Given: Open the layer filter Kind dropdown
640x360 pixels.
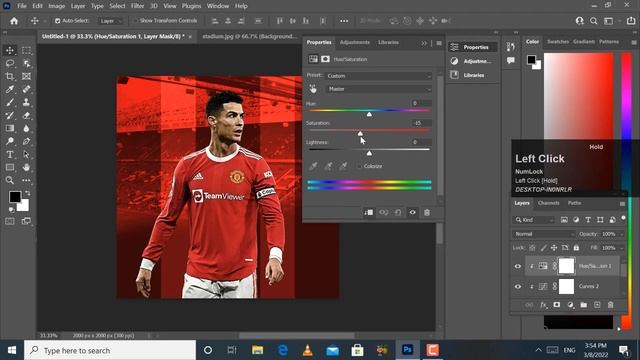Looking at the screenshot, I should pyautogui.click(x=533, y=220).
